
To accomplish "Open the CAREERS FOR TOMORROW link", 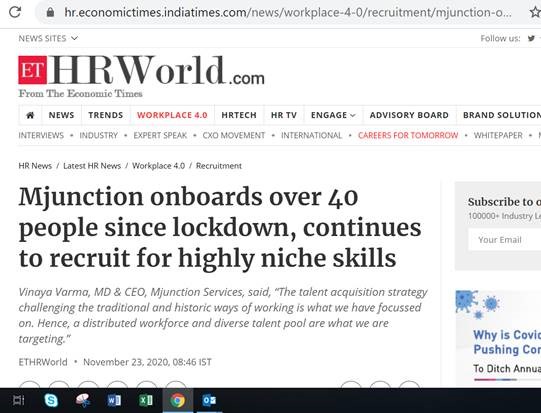I will (x=408, y=135).
